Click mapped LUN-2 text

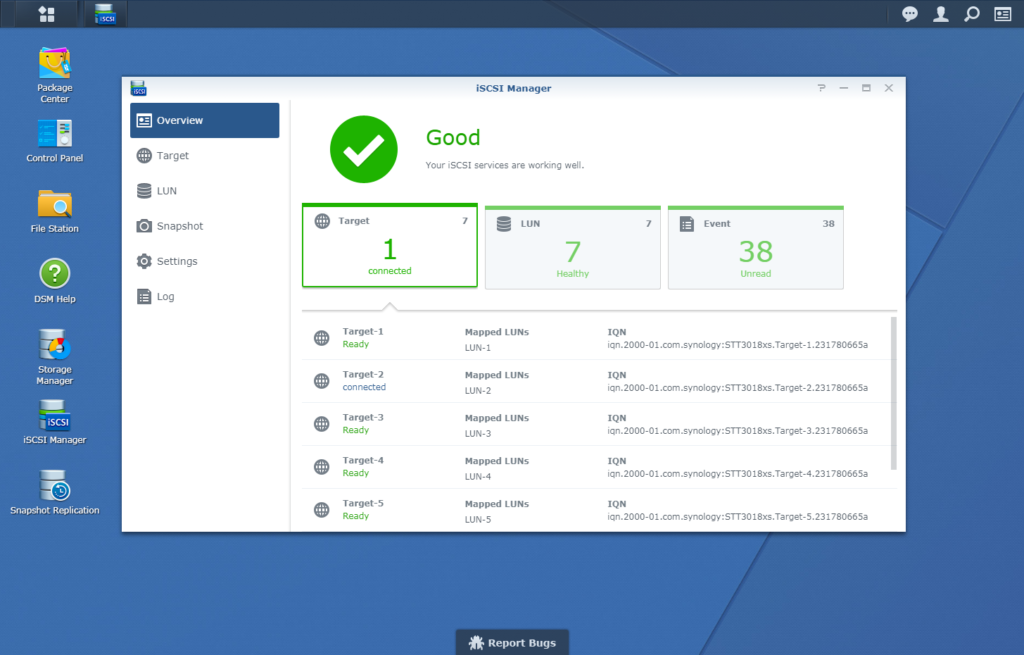tap(477, 391)
